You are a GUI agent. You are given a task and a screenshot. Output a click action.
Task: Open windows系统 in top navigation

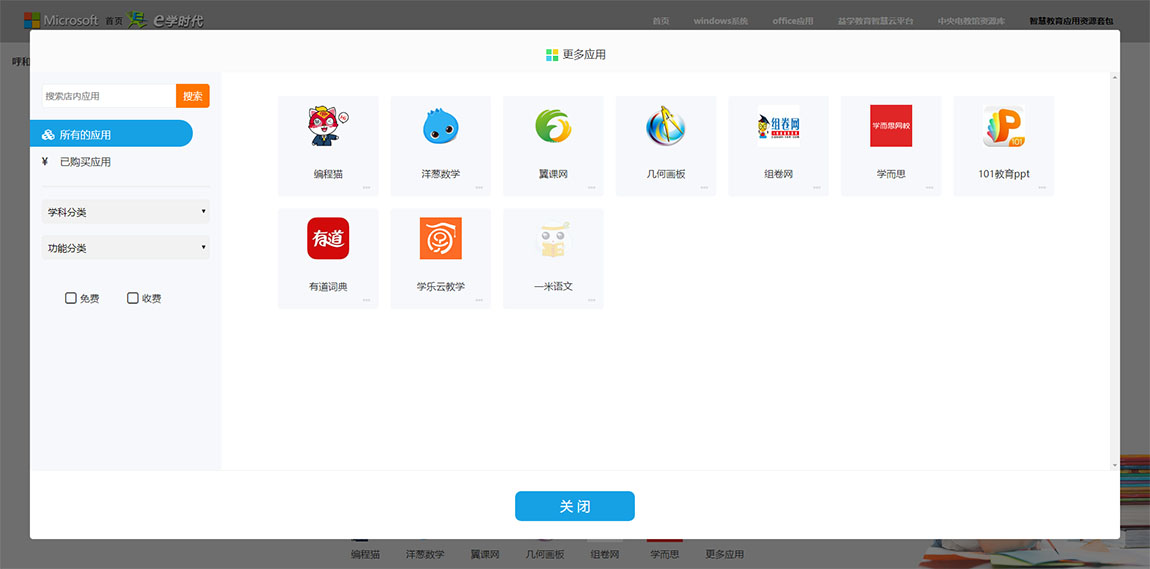(x=721, y=21)
